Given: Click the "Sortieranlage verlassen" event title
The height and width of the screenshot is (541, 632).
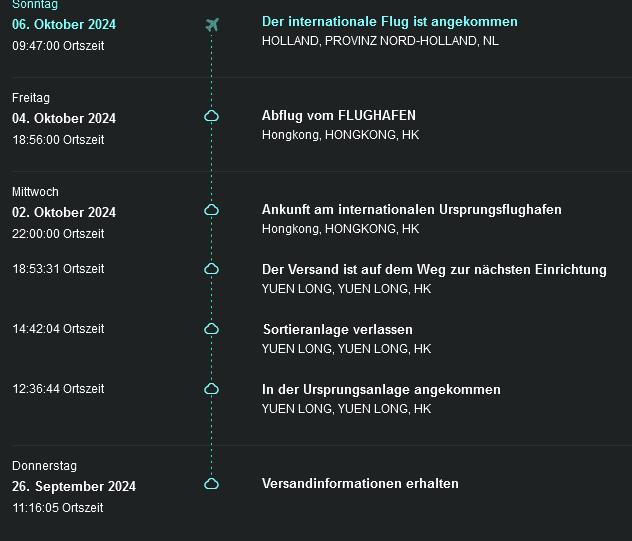Looking at the screenshot, I should point(337,329).
